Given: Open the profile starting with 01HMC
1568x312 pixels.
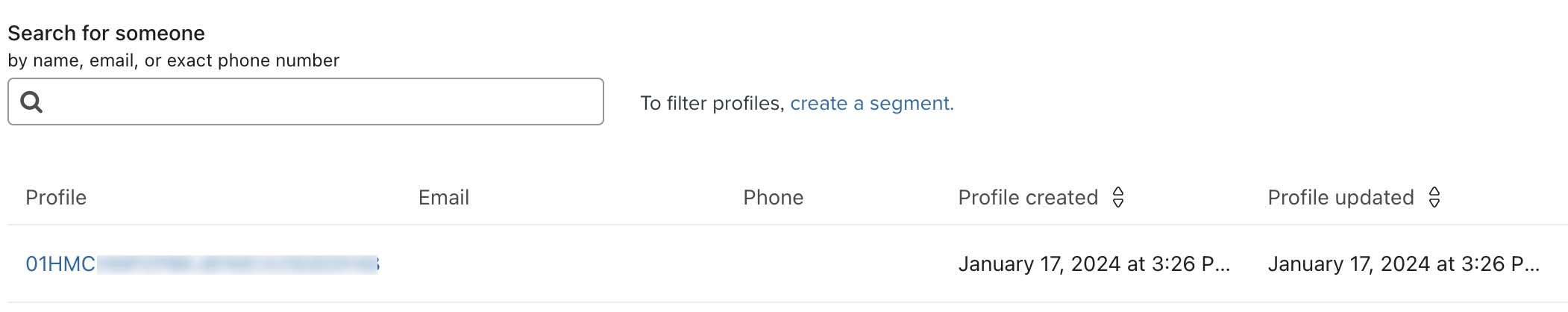Looking at the screenshot, I should pyautogui.click(x=60, y=264).
